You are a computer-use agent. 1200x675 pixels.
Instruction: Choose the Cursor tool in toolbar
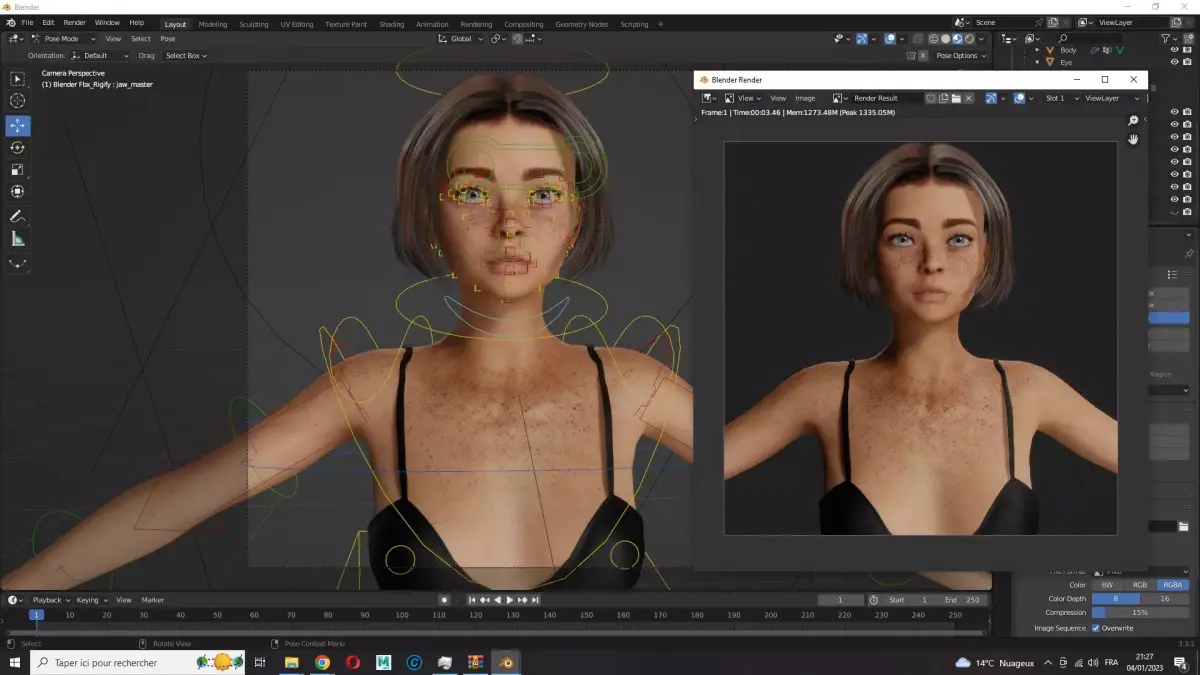[18, 101]
